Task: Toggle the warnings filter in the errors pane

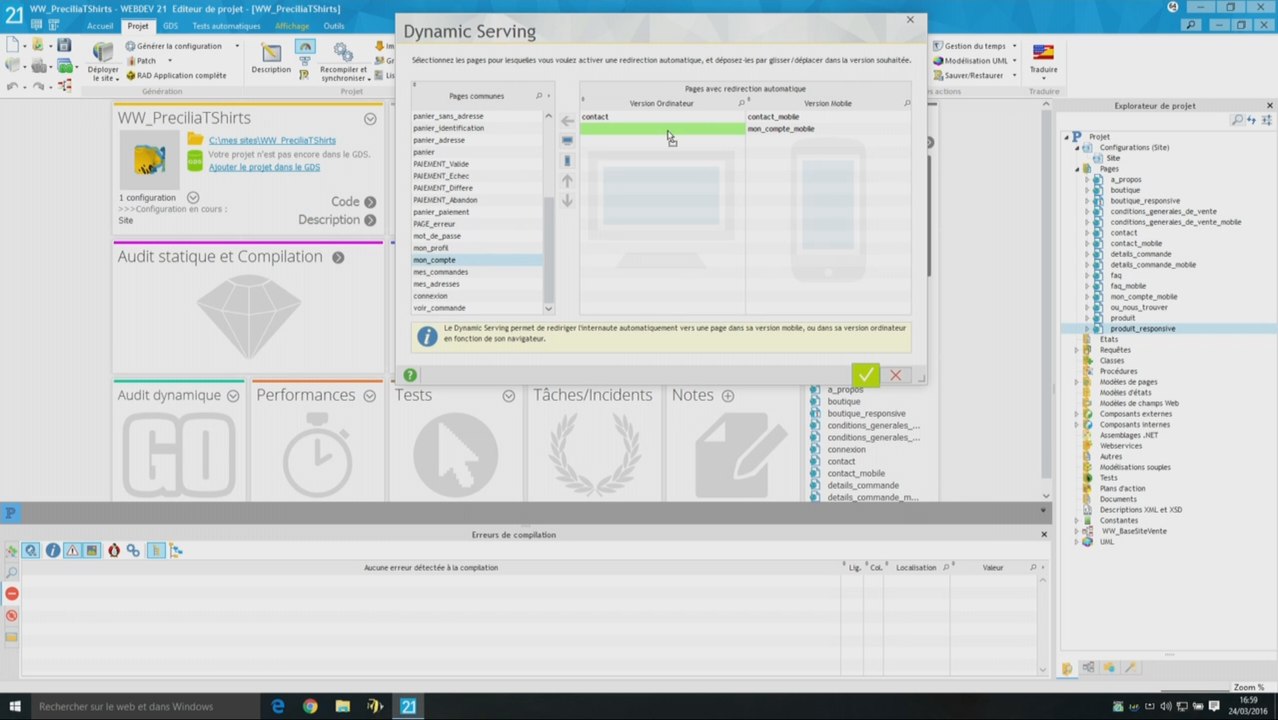Action: pyautogui.click(x=72, y=550)
